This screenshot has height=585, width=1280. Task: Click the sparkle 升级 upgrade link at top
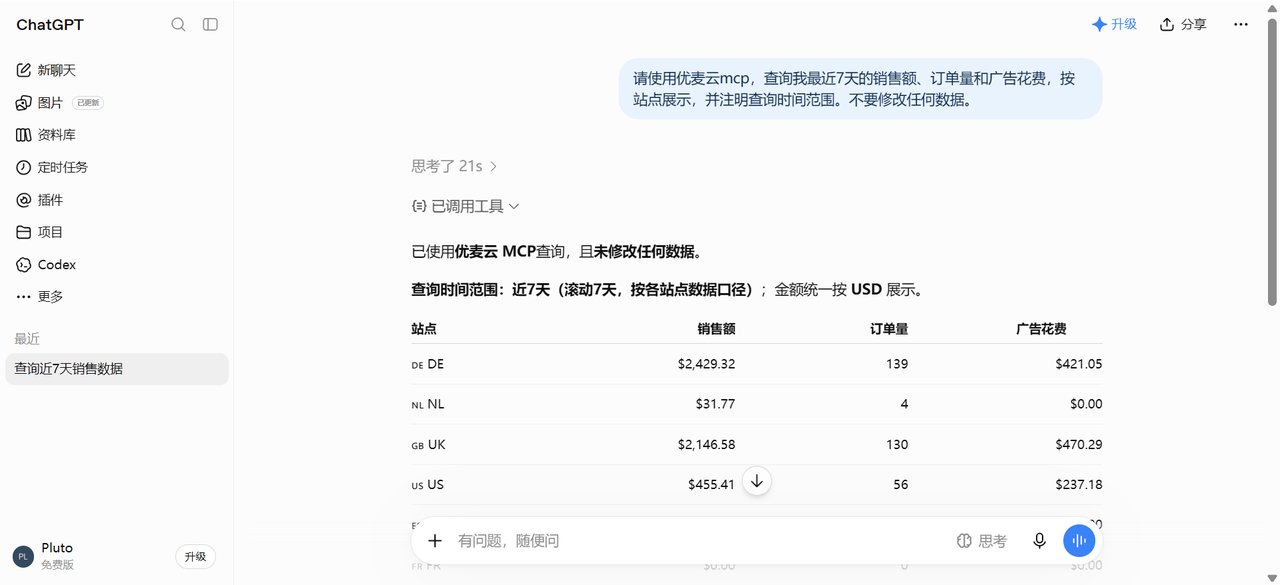1114,24
